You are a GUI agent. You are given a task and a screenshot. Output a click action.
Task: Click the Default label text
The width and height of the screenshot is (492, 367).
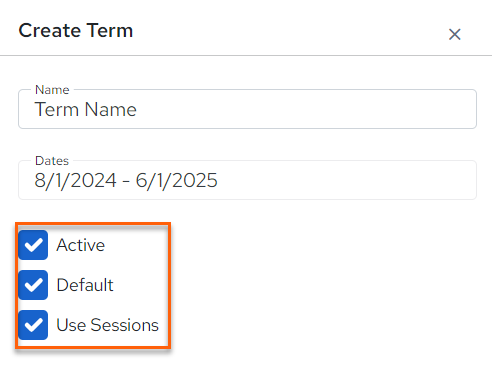click(x=85, y=285)
